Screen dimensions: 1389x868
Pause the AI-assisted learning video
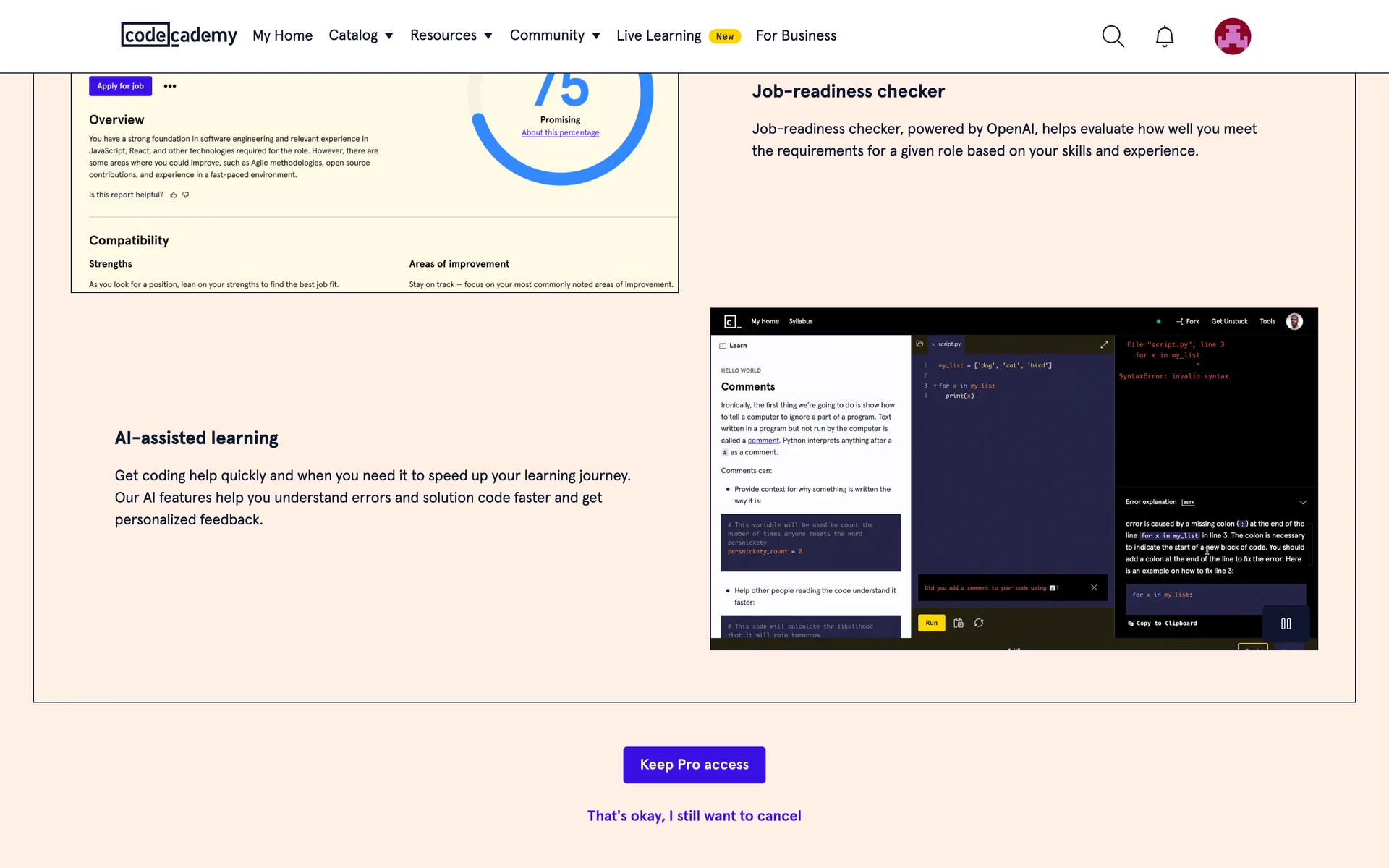tap(1286, 624)
